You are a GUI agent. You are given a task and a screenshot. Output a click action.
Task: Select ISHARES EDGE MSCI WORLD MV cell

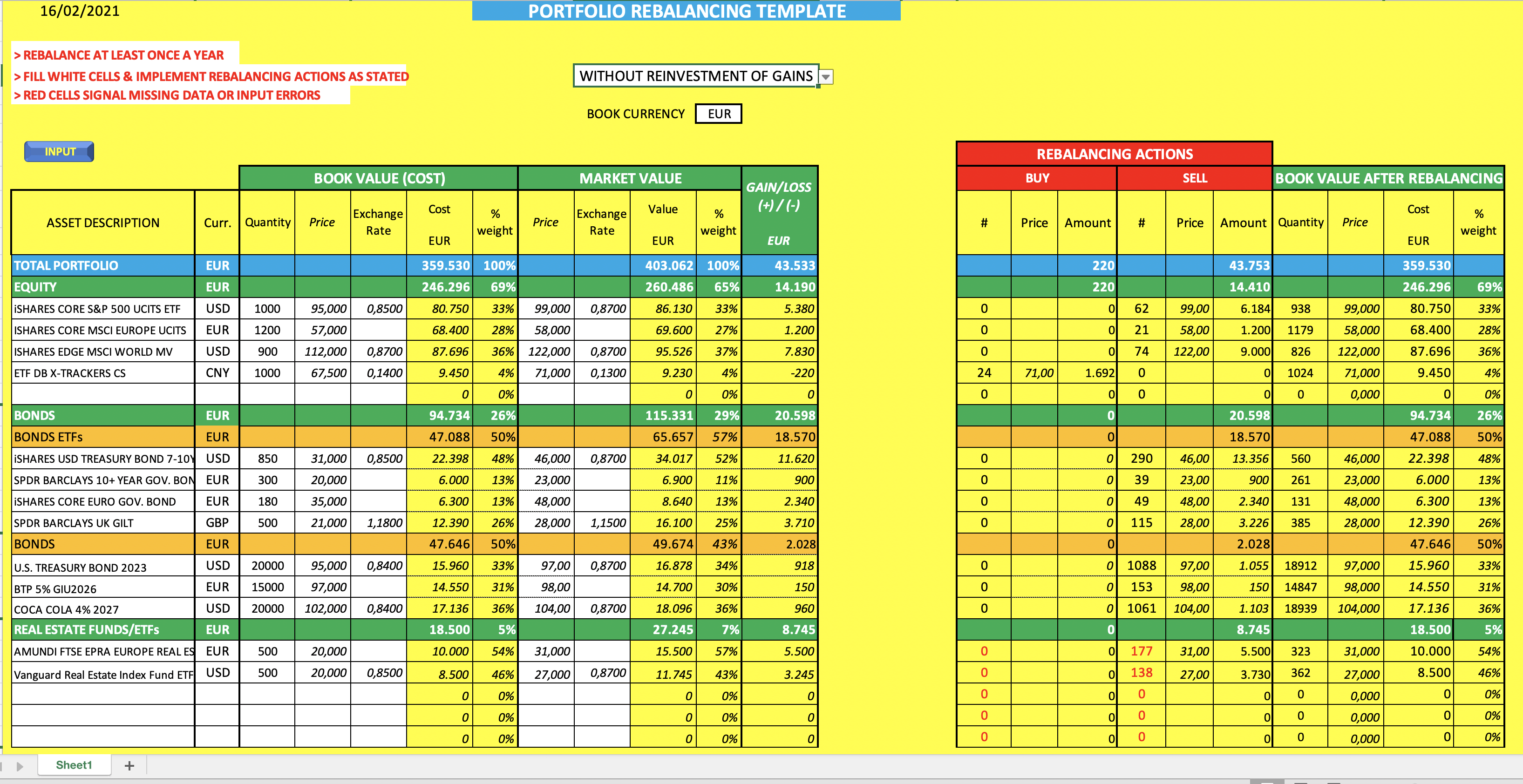(x=103, y=351)
